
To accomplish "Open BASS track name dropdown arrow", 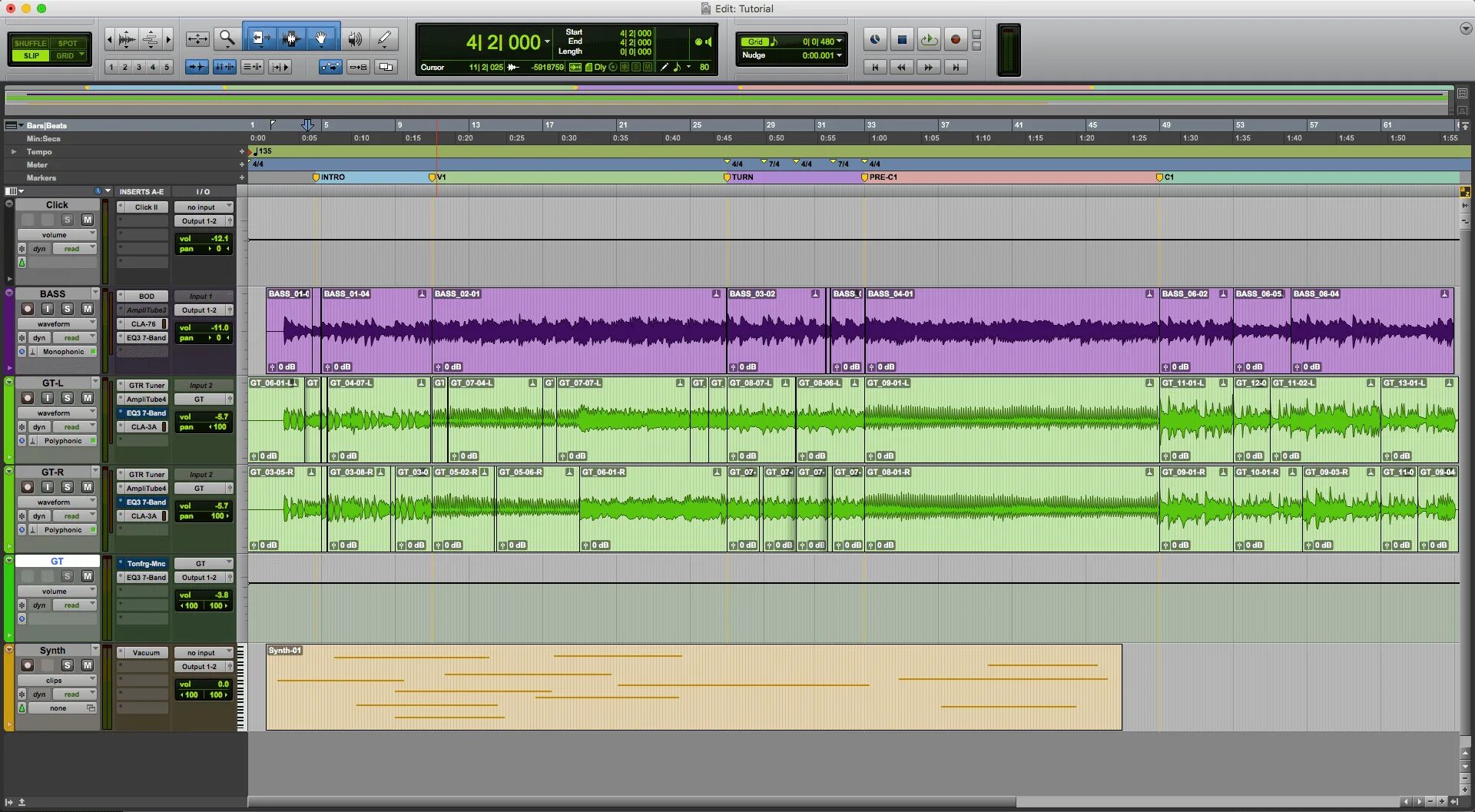I will point(95,293).
